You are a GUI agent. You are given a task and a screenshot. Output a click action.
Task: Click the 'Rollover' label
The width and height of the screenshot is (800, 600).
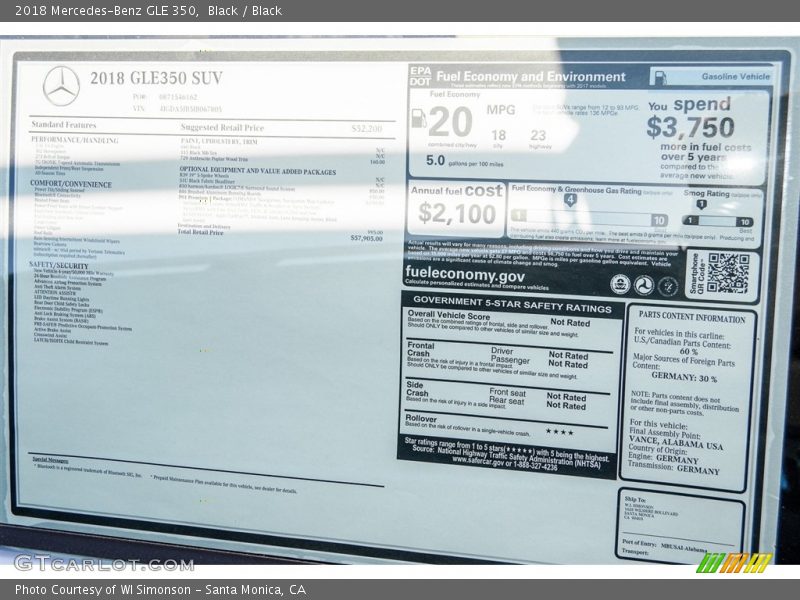421,418
